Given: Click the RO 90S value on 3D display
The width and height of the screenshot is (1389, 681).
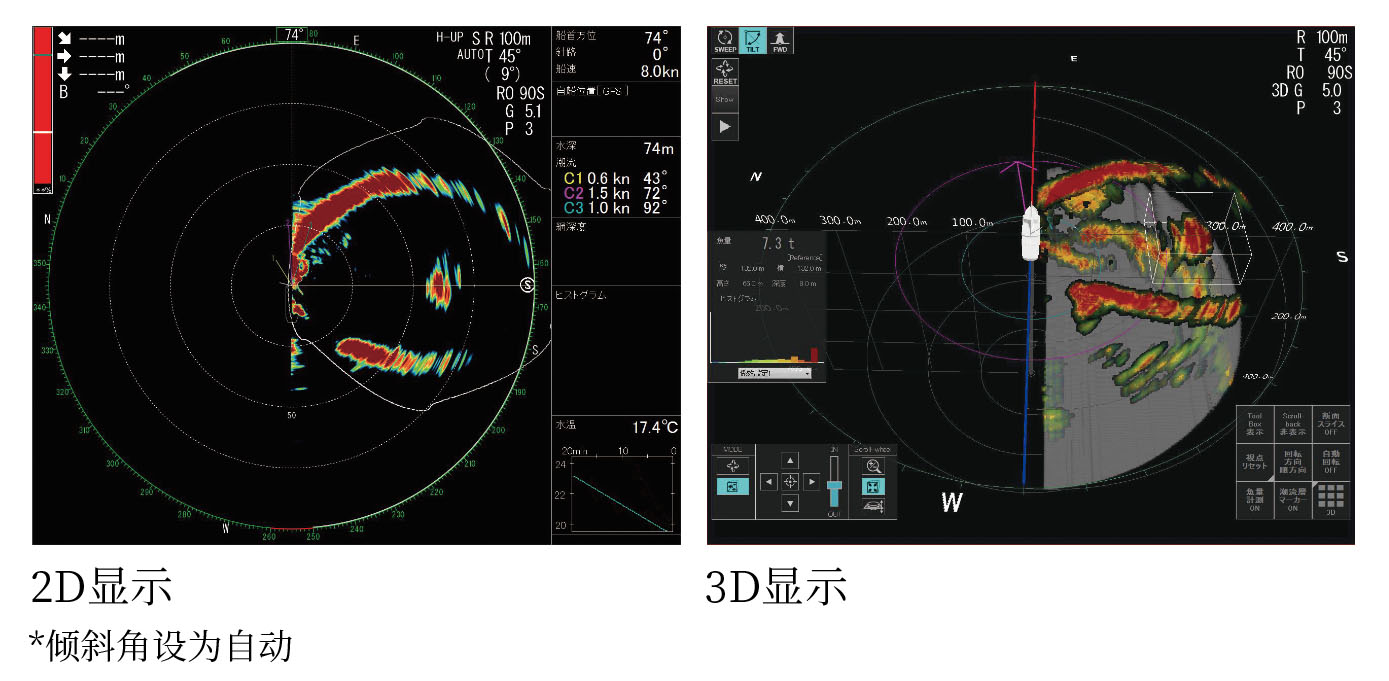Looking at the screenshot, I should pyautogui.click(x=1320, y=72).
